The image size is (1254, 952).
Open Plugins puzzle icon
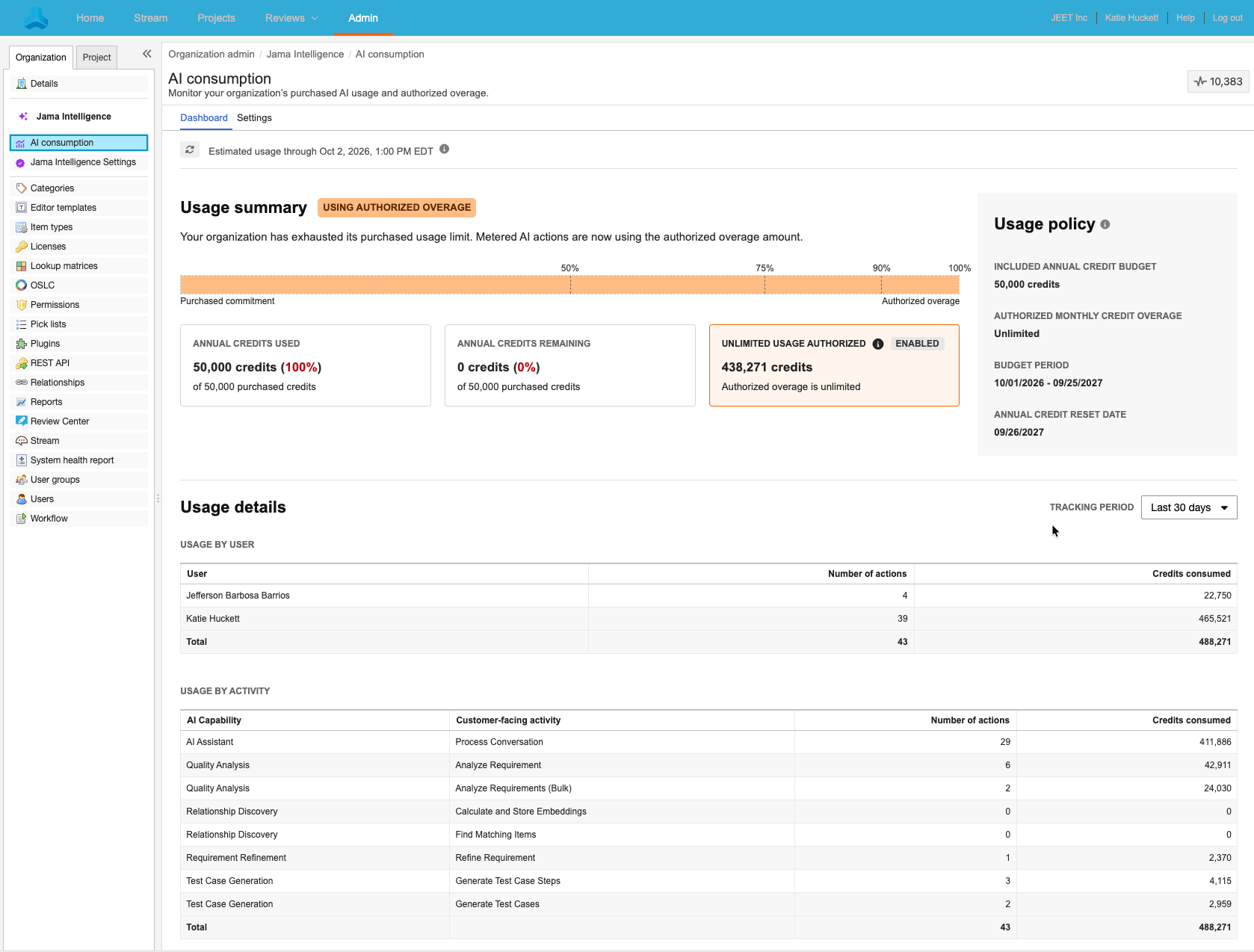tap(21, 344)
